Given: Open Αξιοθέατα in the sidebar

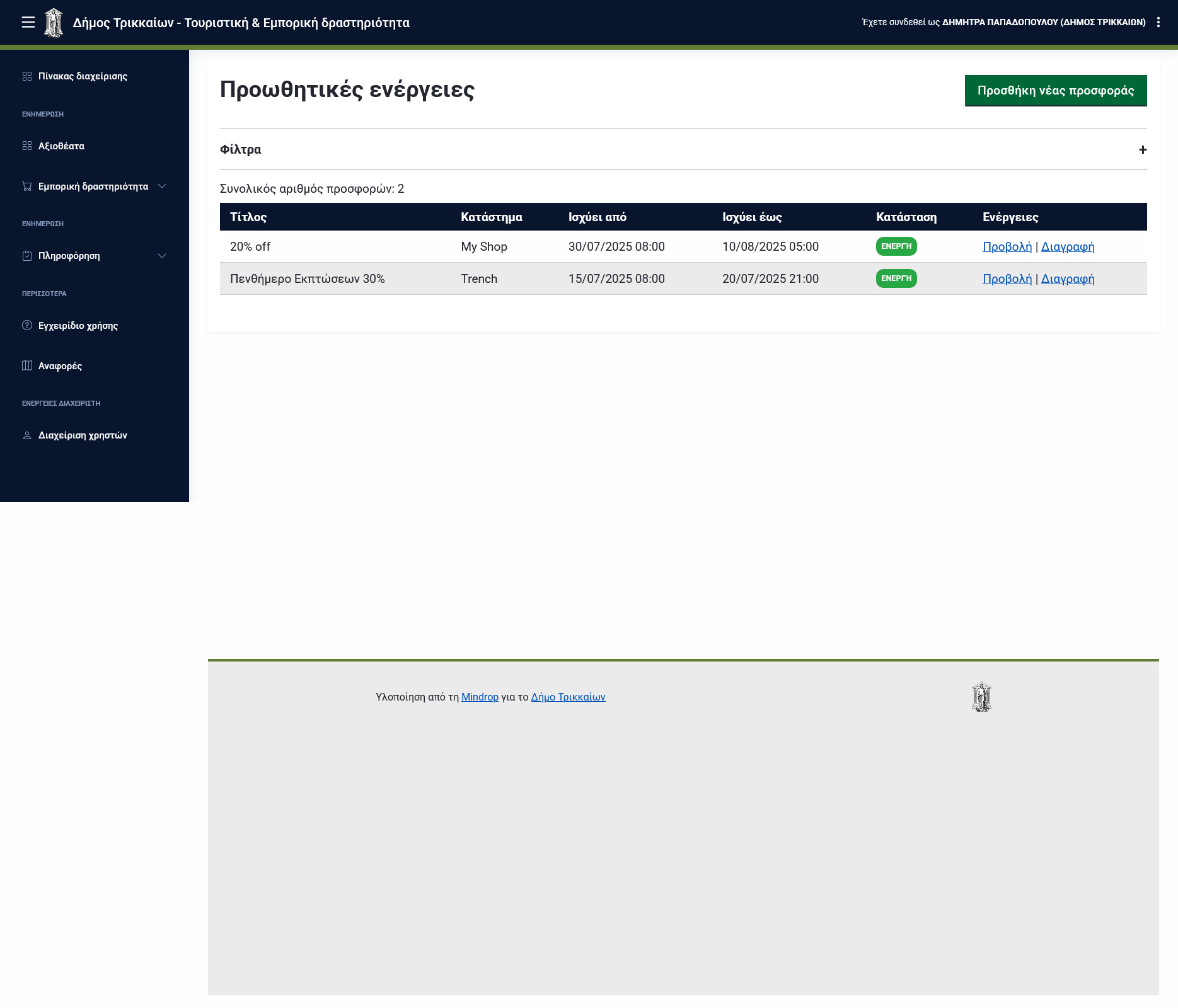Looking at the screenshot, I should tap(61, 146).
